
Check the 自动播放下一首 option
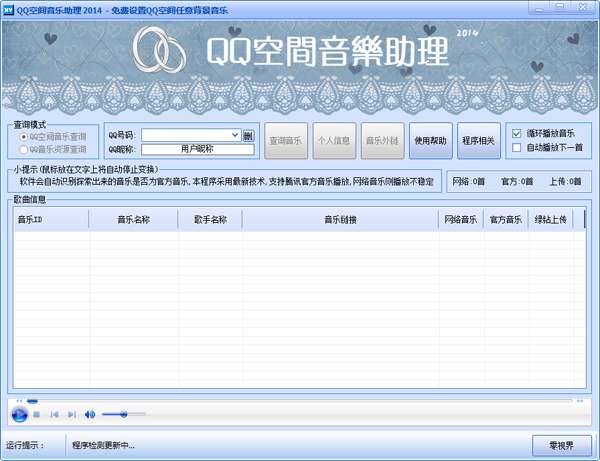click(x=517, y=148)
